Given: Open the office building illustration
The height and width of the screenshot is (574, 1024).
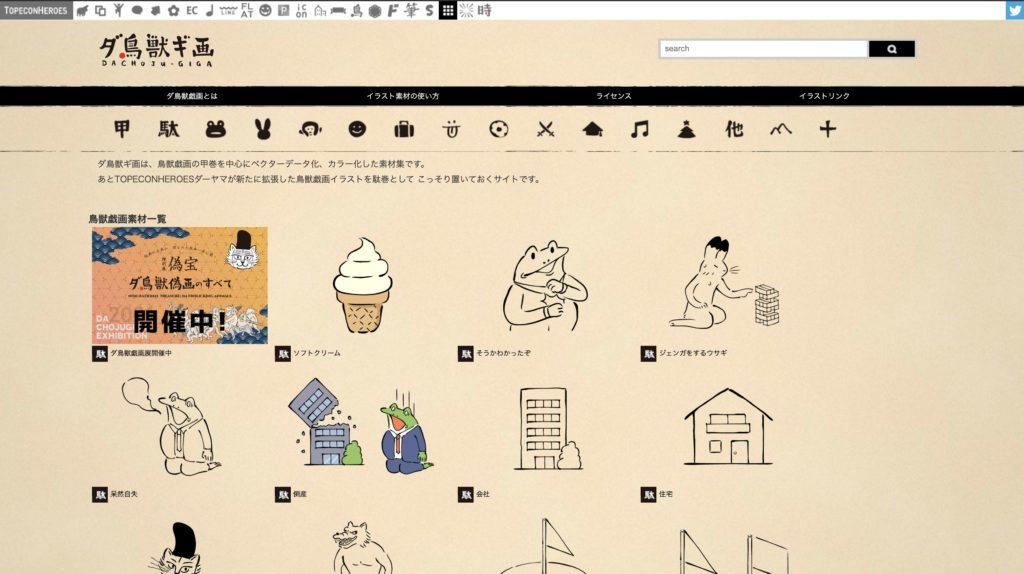Looking at the screenshot, I should tap(548, 429).
